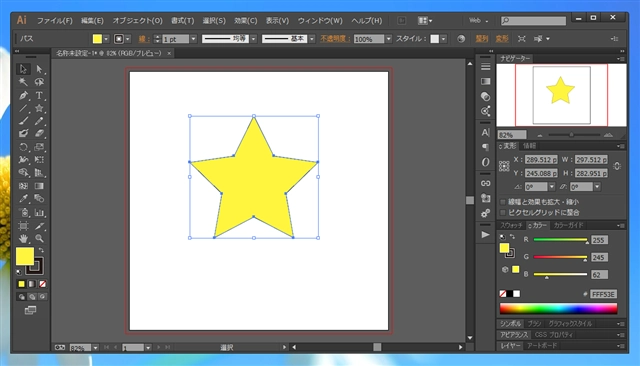Switch to the カラーガイド tab
640x366 pixels.
[x=569, y=225]
